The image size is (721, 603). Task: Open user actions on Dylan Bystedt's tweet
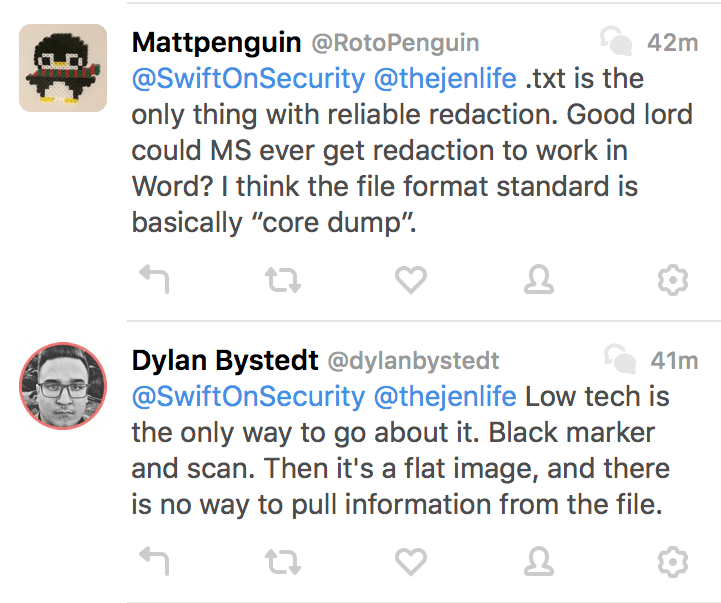coord(540,561)
